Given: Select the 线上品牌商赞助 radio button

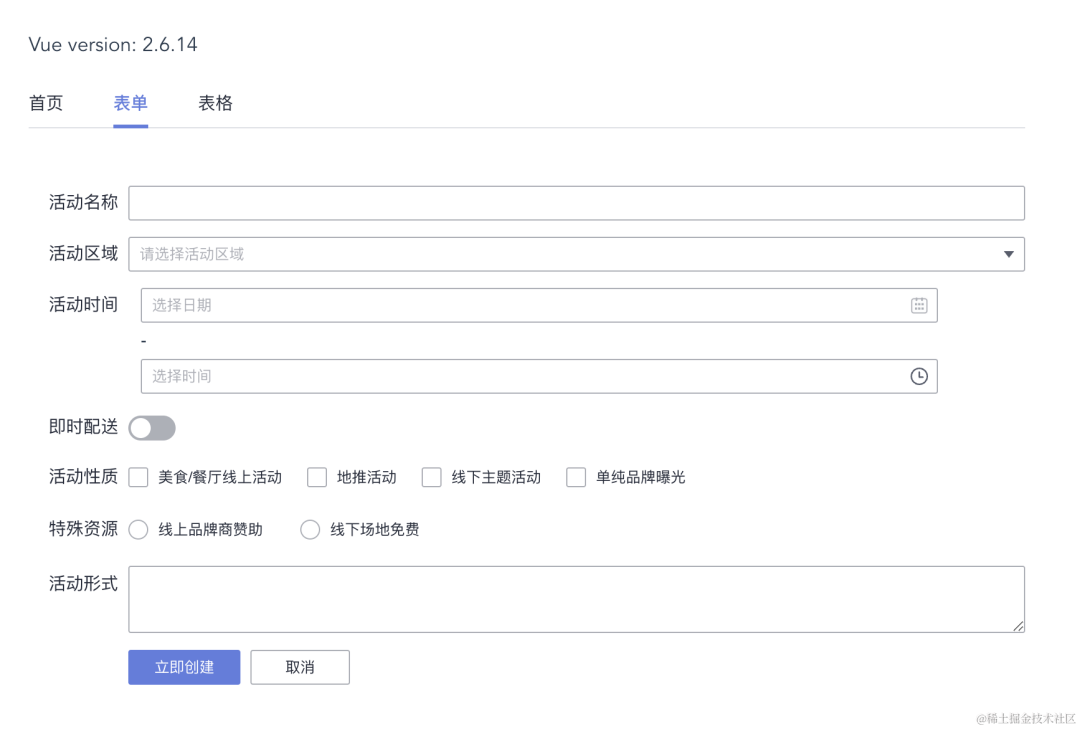Looking at the screenshot, I should click(138, 529).
